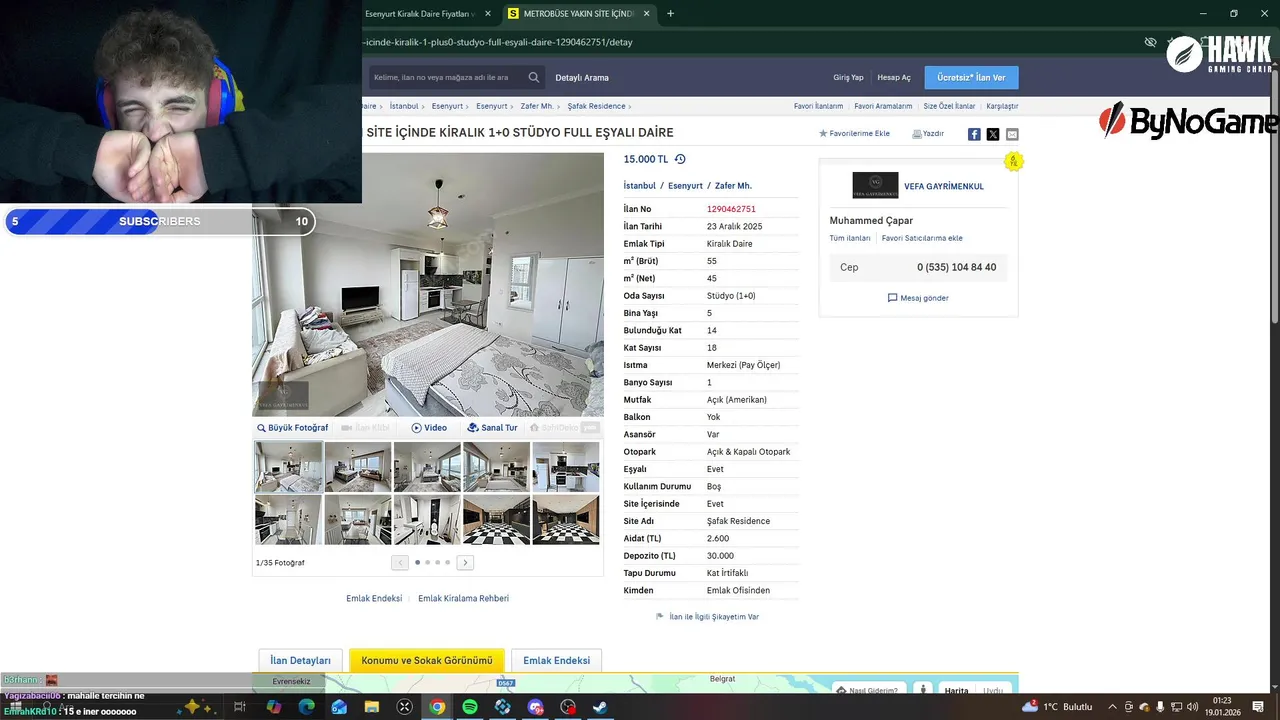Screen dimensions: 1280x720
Task: Switch to Emlak Endeksi tab
Action: [556, 660]
